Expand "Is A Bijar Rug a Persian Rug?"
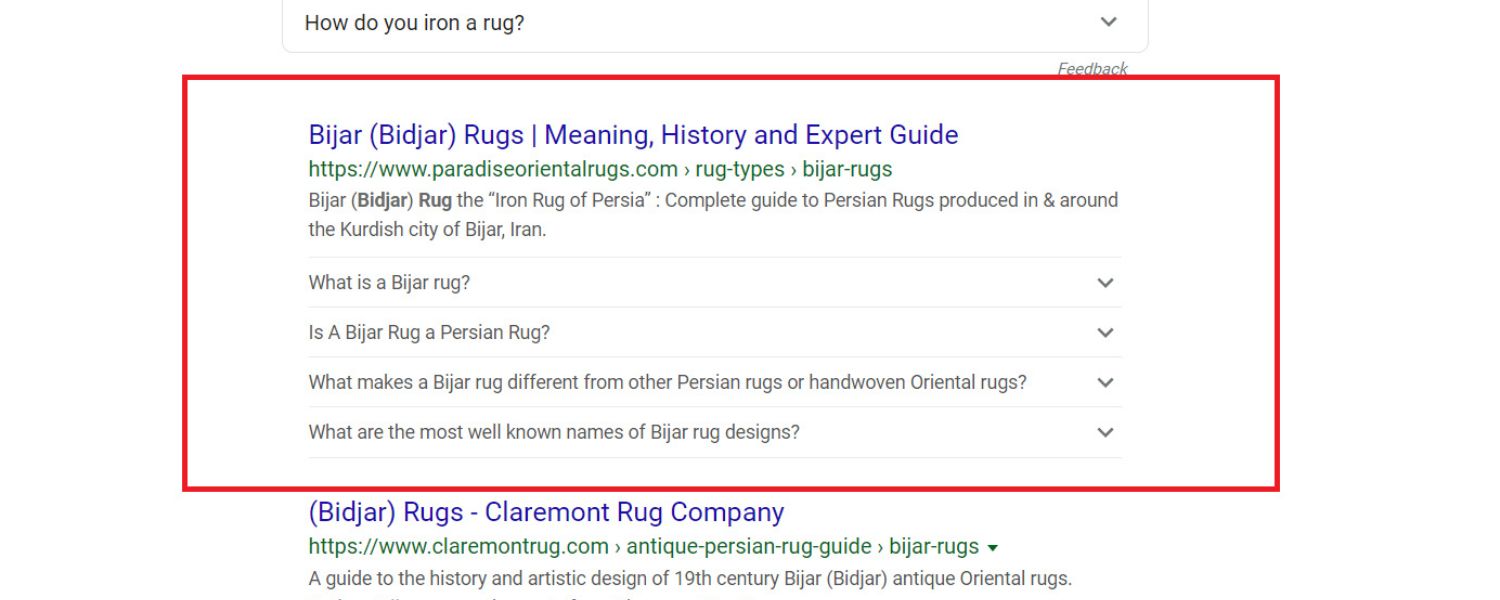 [x=1105, y=332]
